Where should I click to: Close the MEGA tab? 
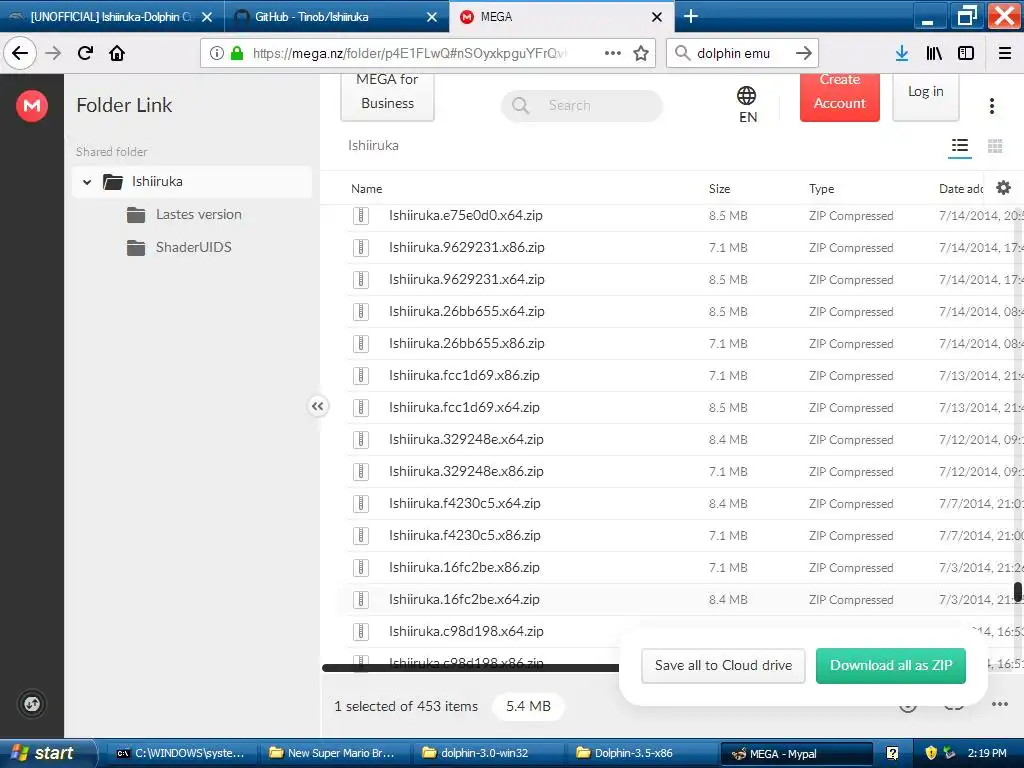coord(657,17)
